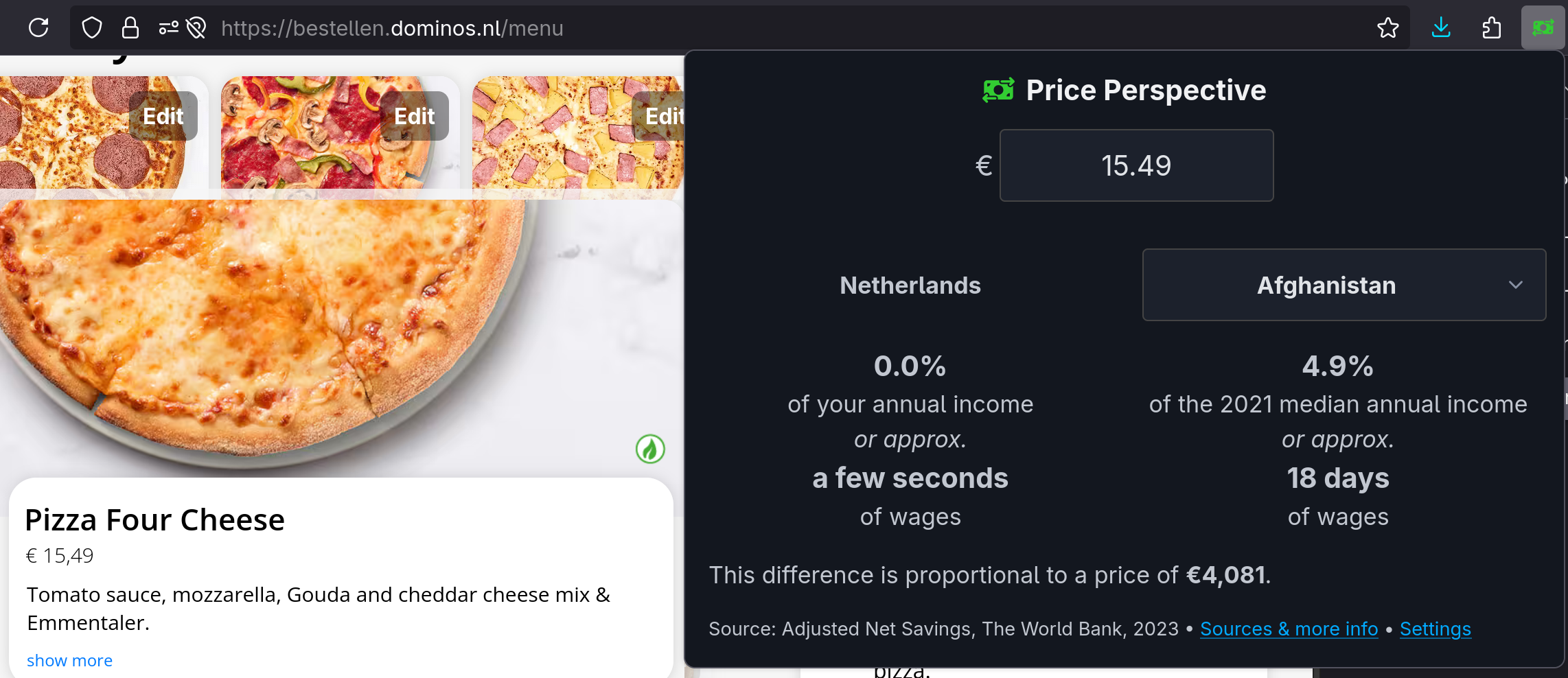Click show more under the pizza description
Image resolution: width=1568 pixels, height=678 pixels.
tap(69, 659)
